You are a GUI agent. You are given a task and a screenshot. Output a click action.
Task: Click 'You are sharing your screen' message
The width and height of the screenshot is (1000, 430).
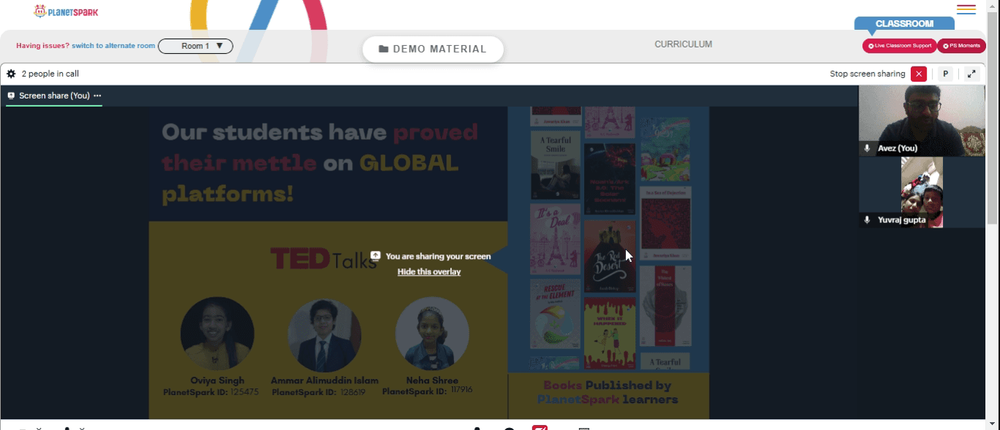coord(438,256)
